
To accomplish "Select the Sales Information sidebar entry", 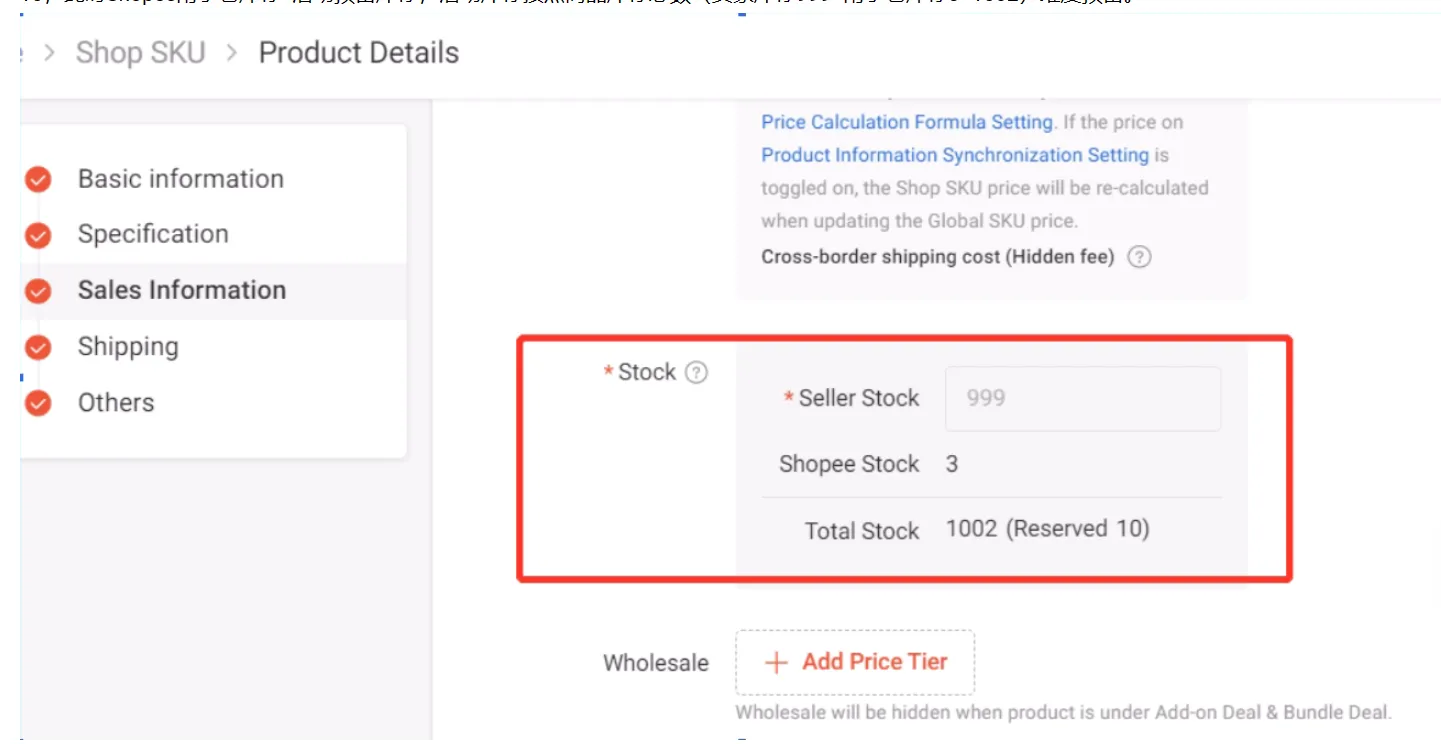I will (x=181, y=290).
